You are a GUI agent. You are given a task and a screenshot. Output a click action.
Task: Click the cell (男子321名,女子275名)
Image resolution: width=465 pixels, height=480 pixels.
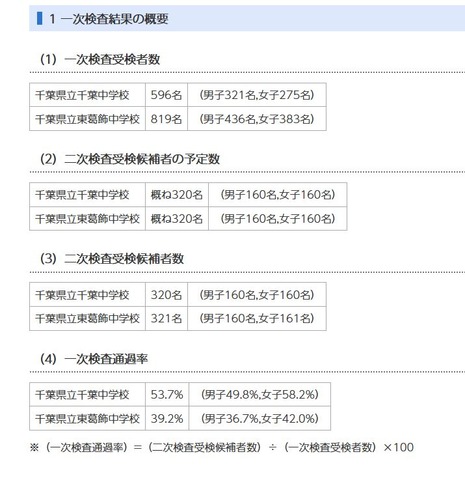point(257,95)
